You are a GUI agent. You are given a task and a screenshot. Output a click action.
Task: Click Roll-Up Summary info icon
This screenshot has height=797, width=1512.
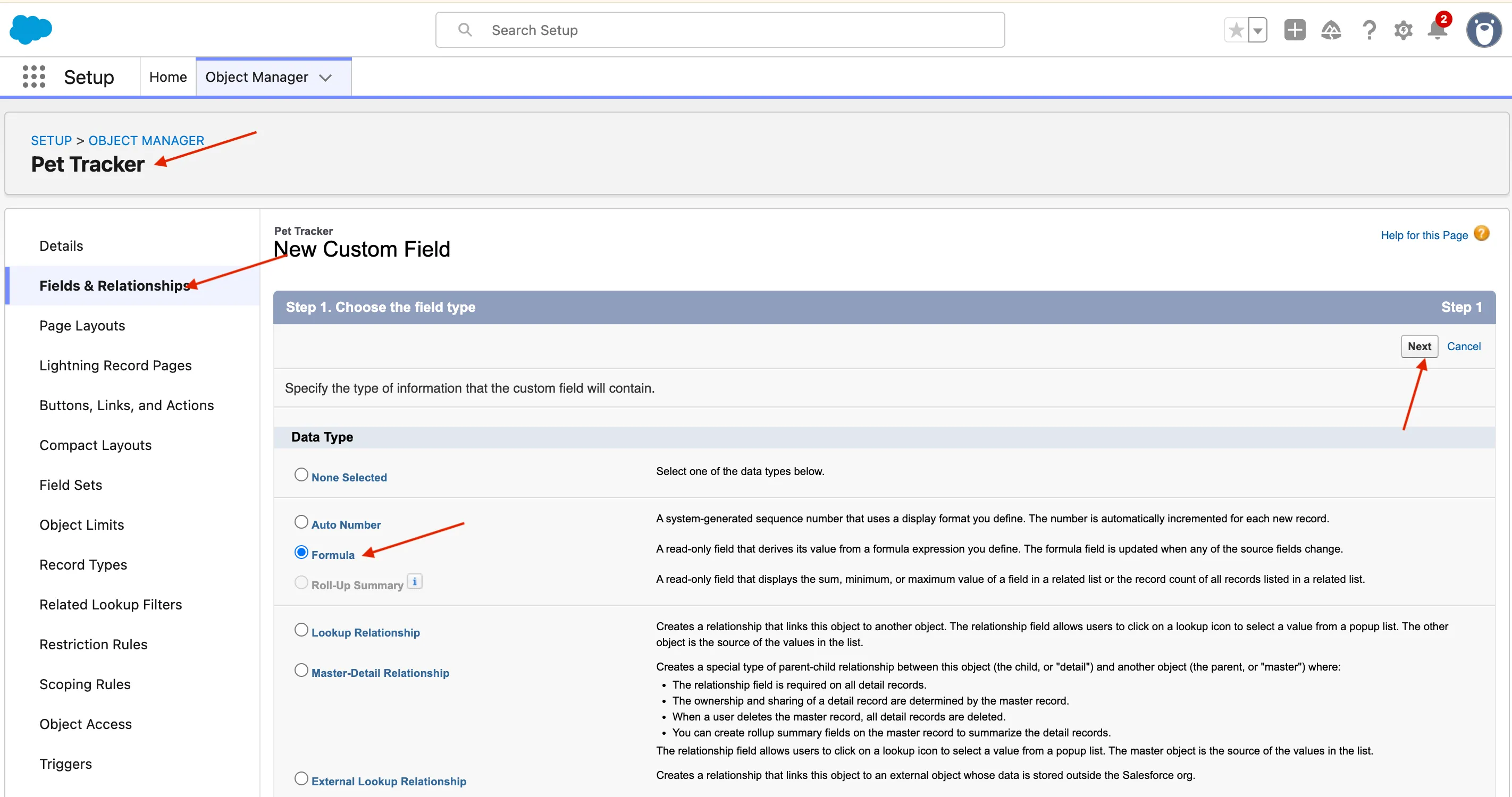(414, 581)
